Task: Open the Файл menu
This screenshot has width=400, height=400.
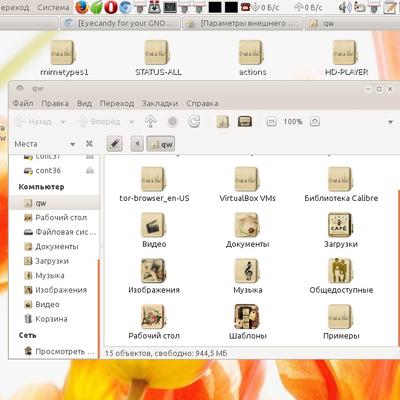Action: pos(23,104)
